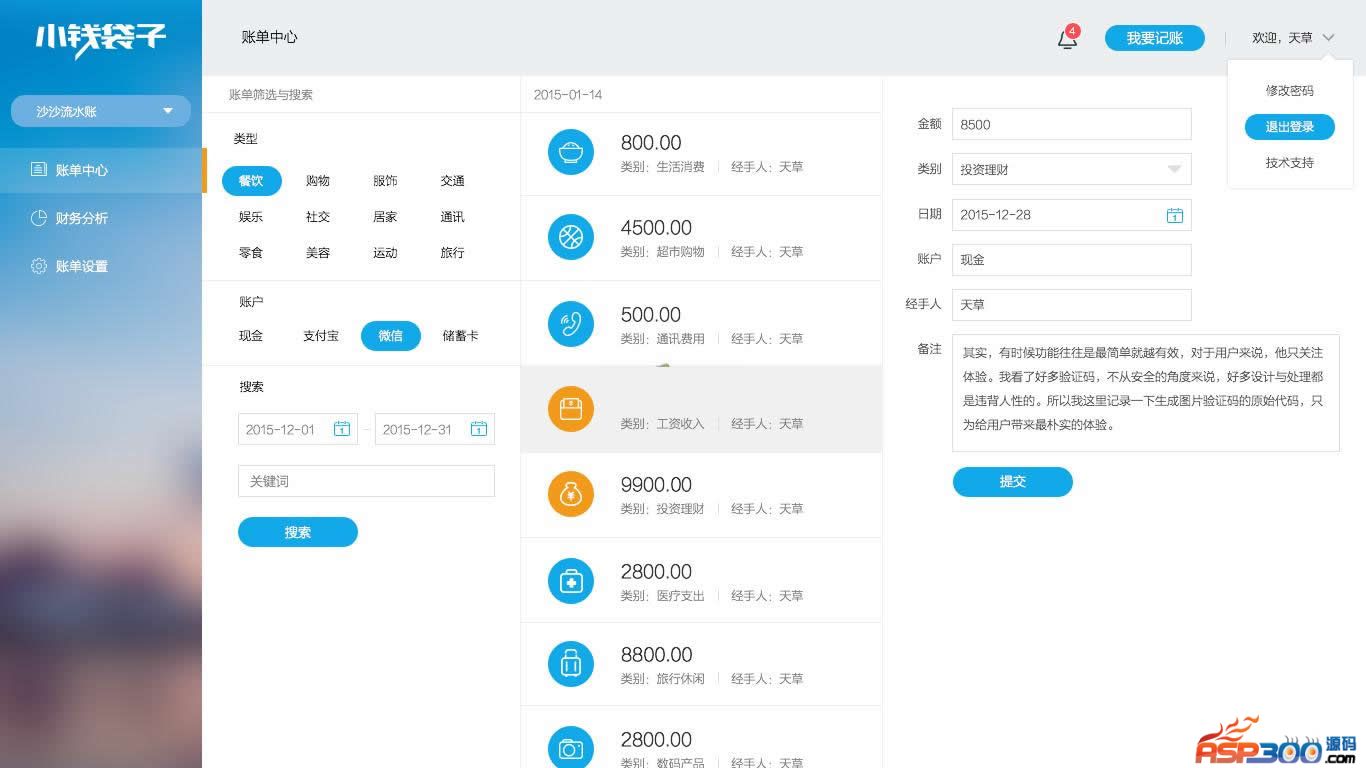The image size is (1366, 768).
Task: Open the notification bell with badge
Action: click(x=1068, y=39)
